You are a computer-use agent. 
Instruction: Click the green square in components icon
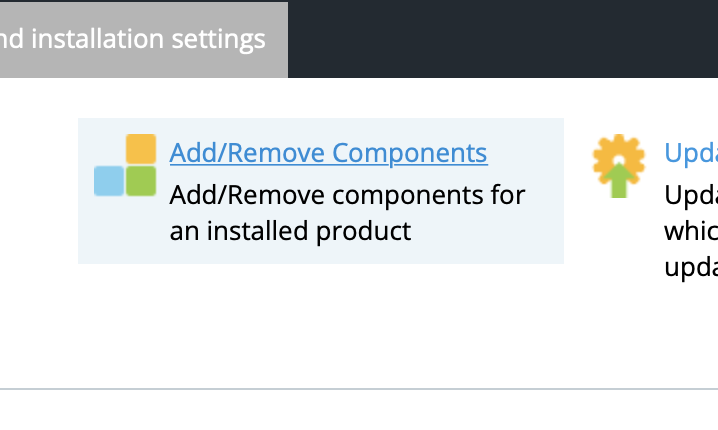click(141, 181)
